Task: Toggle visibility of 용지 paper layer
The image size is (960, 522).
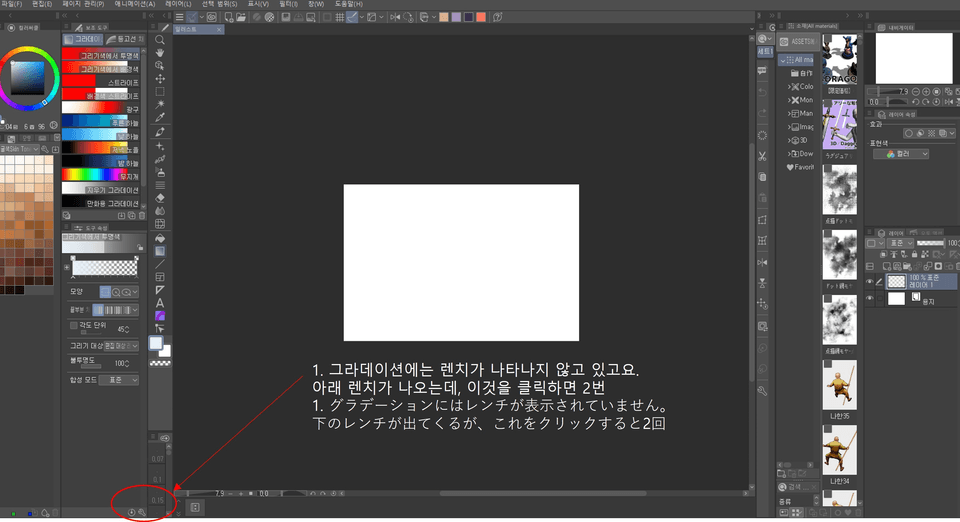Action: 869,299
